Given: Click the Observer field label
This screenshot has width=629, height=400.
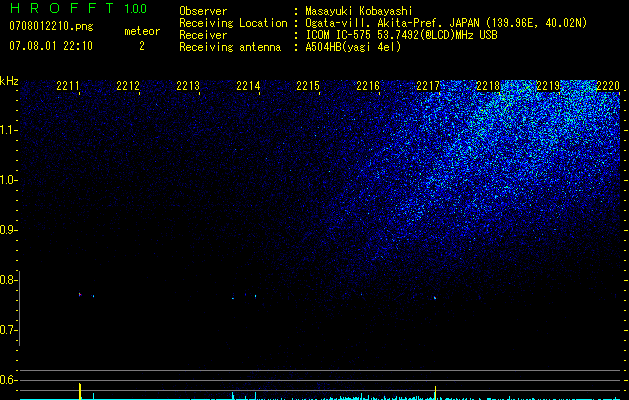Looking at the screenshot, I should tap(203, 11).
